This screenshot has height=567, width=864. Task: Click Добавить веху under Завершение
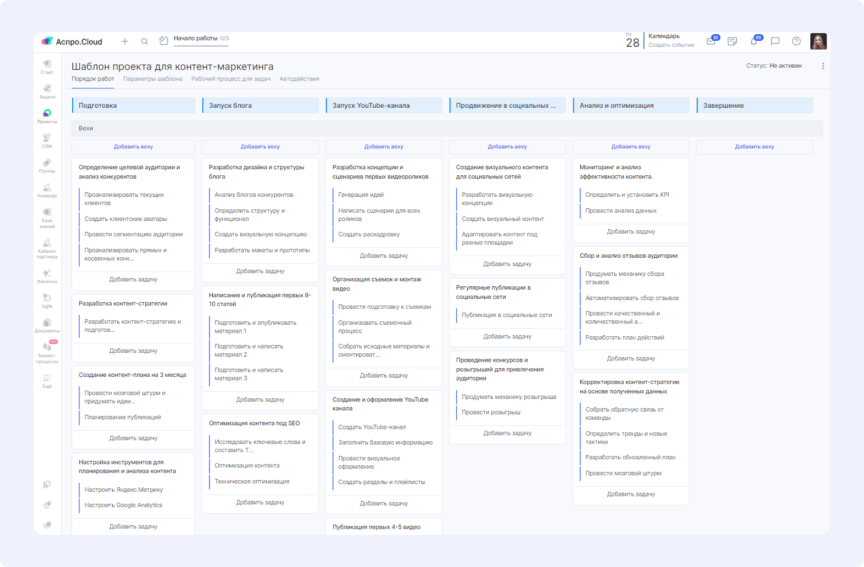(x=754, y=147)
